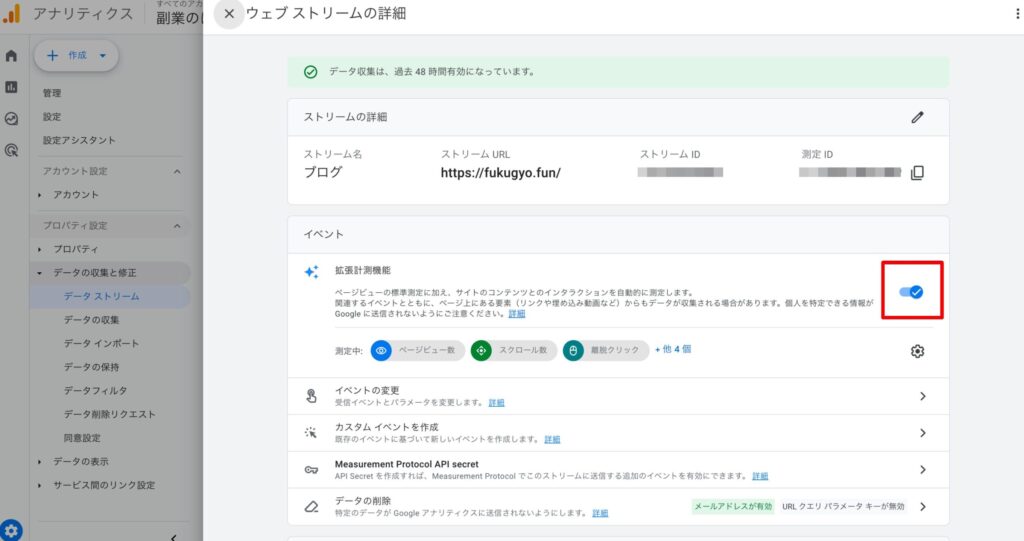Click the ページビュー数 measurement chip

[415, 351]
